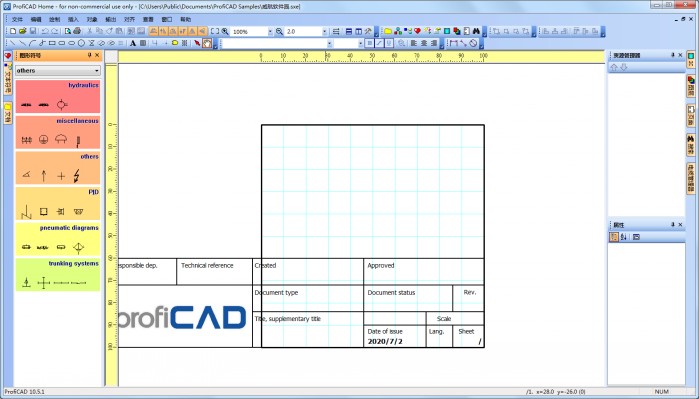Open the 2.0 scale dropdown
Viewport: 699px width, 399px height.
click(x=324, y=32)
